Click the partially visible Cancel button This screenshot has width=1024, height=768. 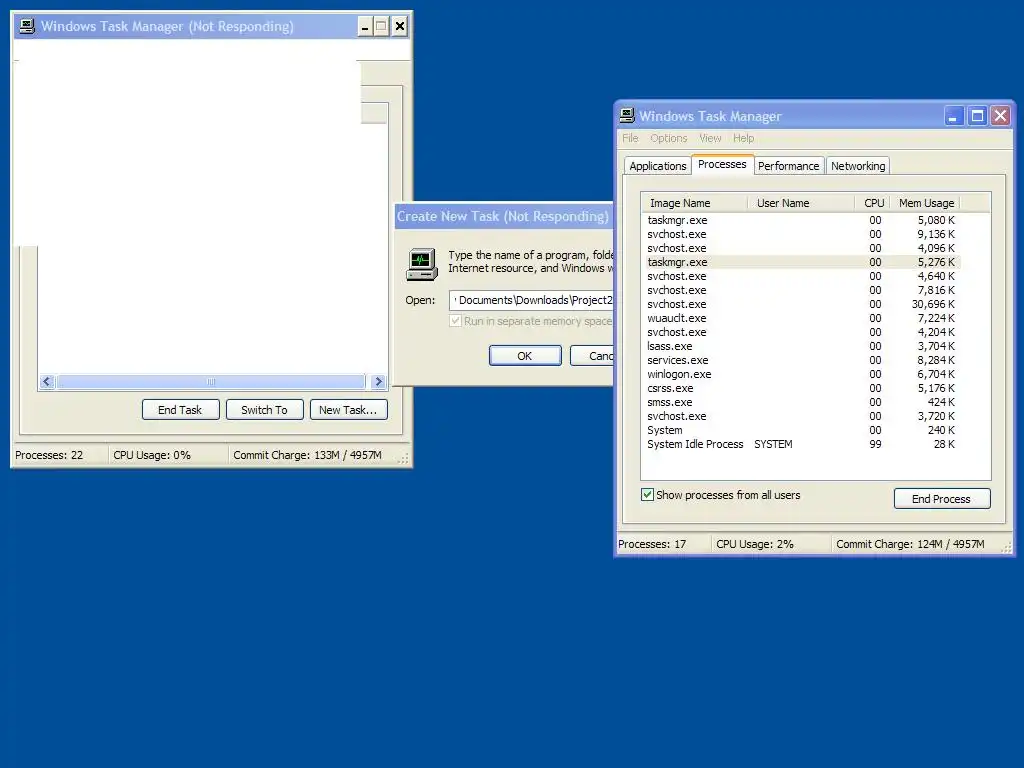[x=592, y=356]
